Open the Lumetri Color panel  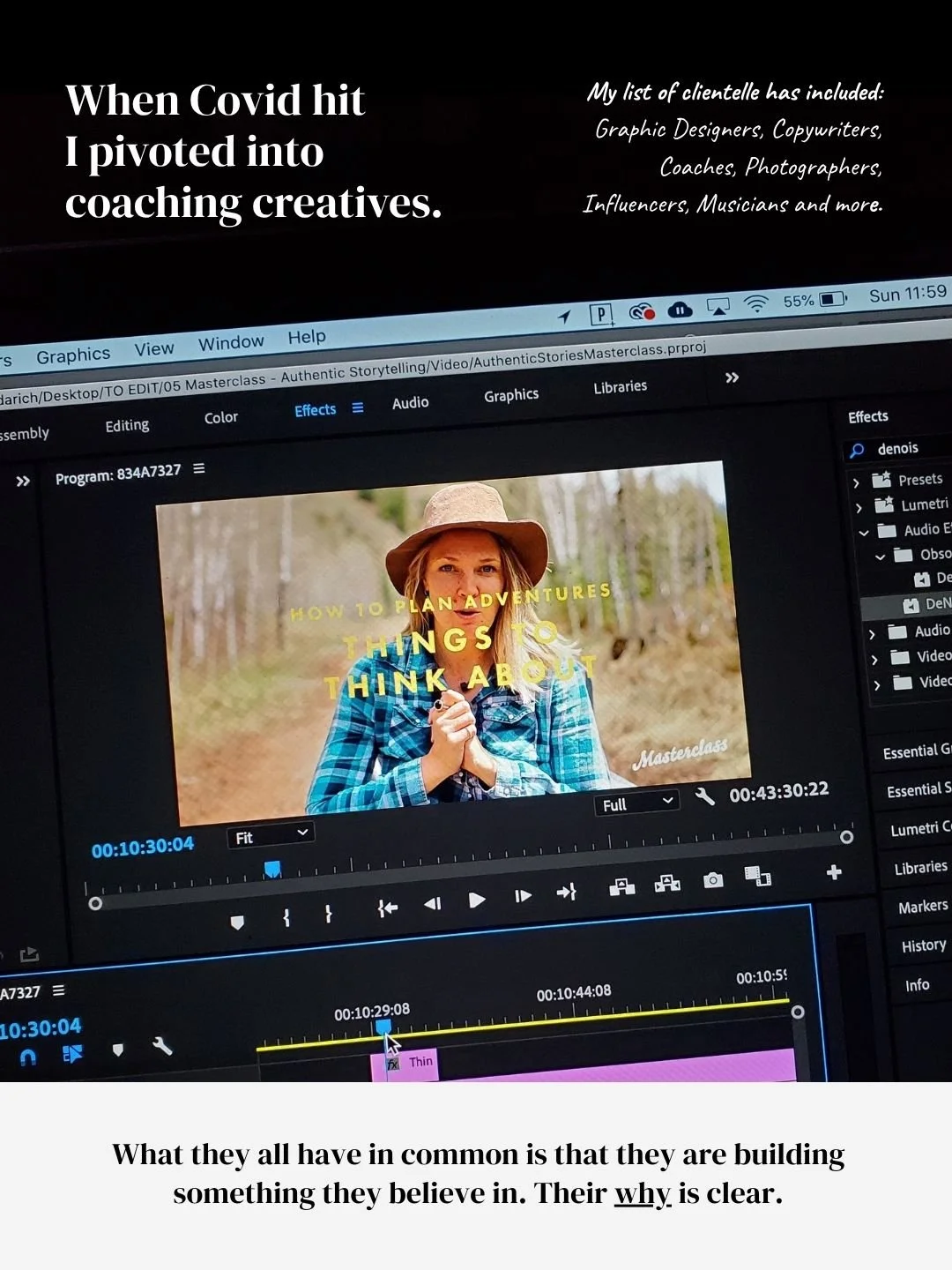coord(920,829)
